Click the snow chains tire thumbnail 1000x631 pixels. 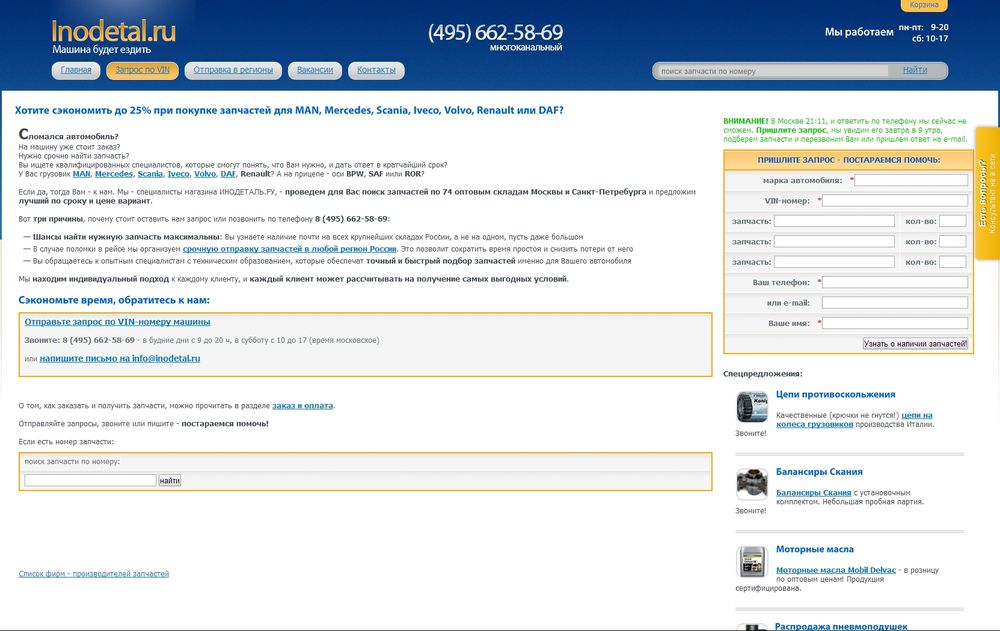coord(752,407)
